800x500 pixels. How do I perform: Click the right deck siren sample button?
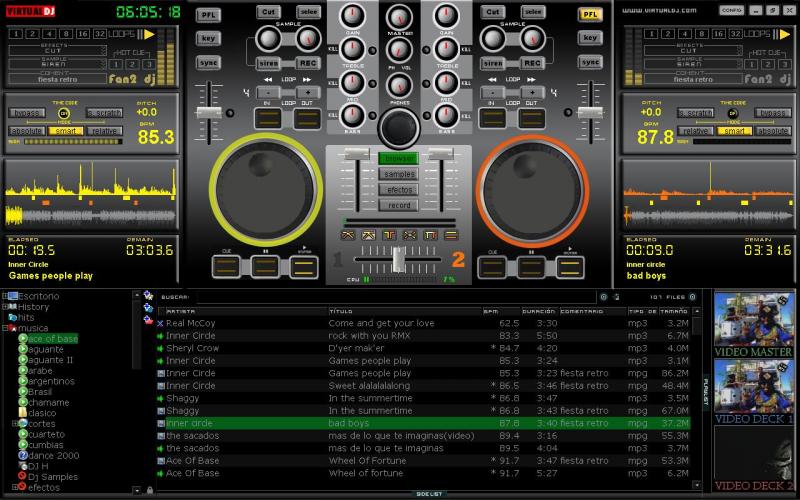tap(493, 63)
